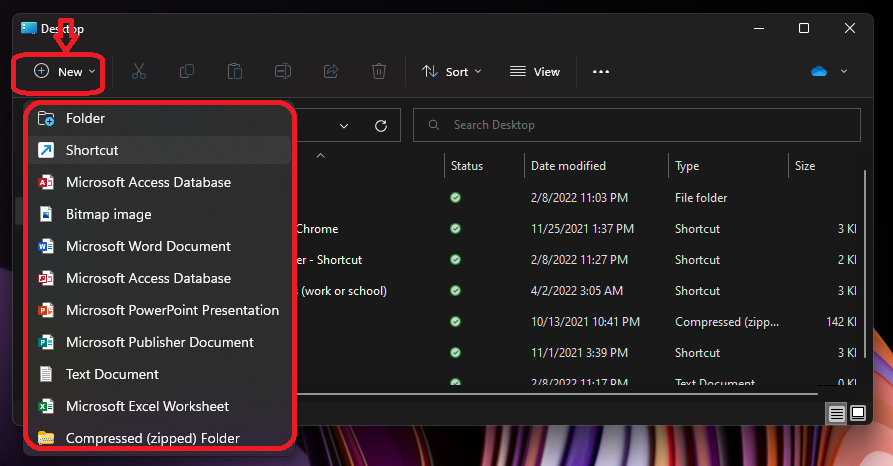This screenshot has width=893, height=466.
Task: Choose the first Microsoft Access Database entry
Action: [160, 182]
